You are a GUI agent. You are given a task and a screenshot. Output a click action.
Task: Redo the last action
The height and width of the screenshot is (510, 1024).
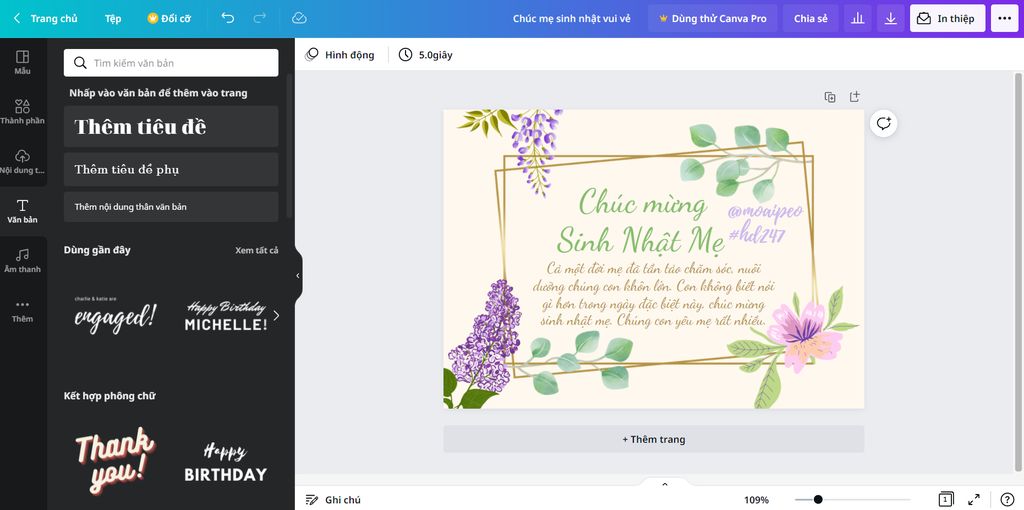[x=259, y=18]
